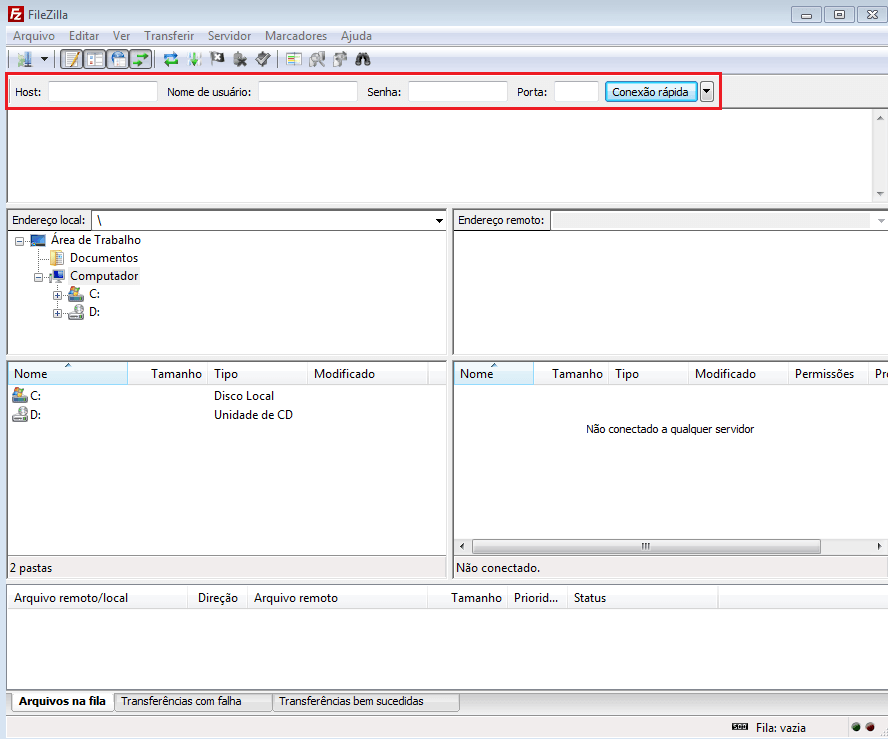Open the Site Manager dropdown arrow
The image size is (888, 739).
click(43, 59)
